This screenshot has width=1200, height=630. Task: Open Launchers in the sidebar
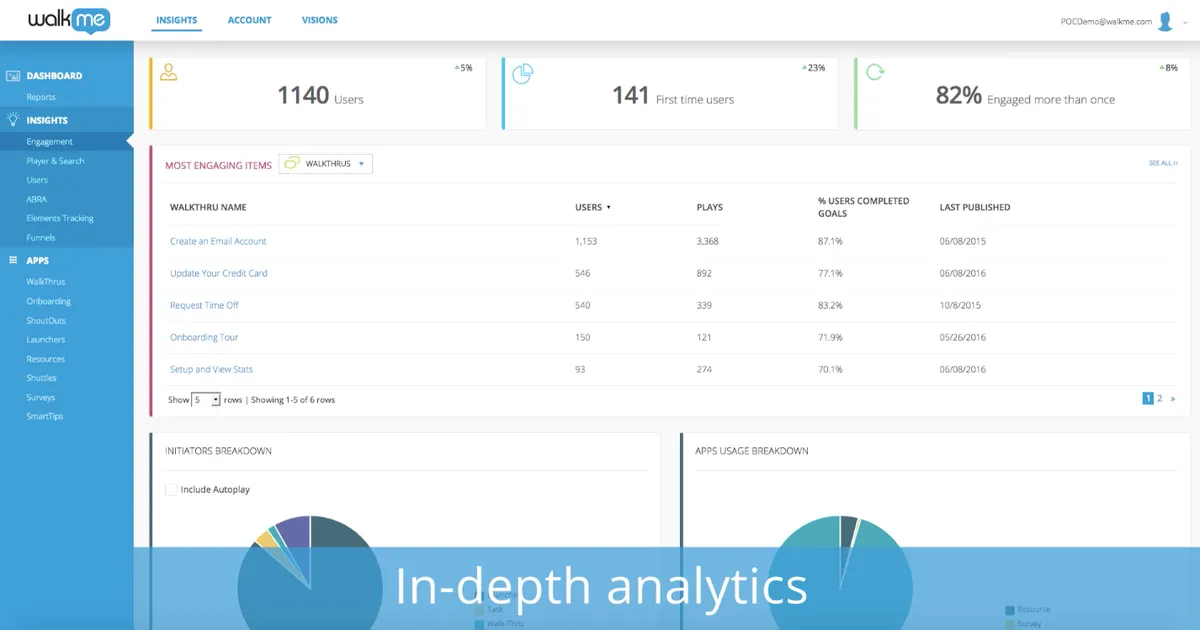pyautogui.click(x=46, y=340)
